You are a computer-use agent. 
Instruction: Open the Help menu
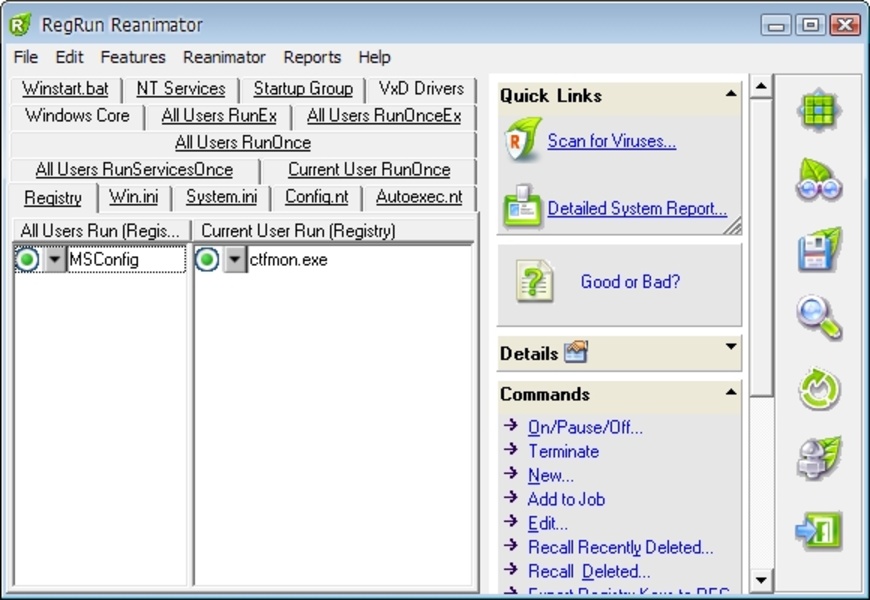(x=375, y=57)
